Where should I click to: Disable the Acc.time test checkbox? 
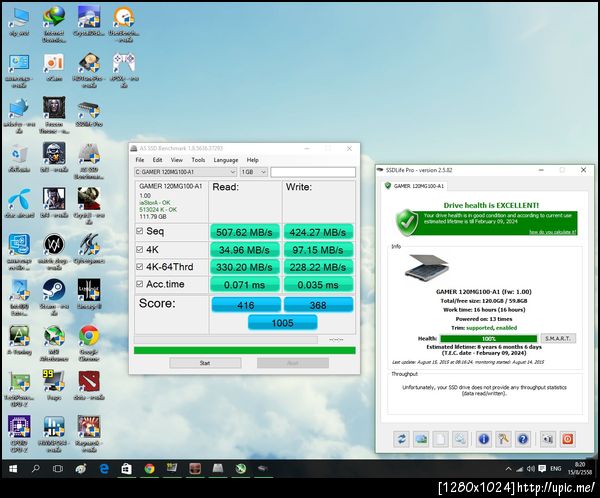[x=138, y=285]
